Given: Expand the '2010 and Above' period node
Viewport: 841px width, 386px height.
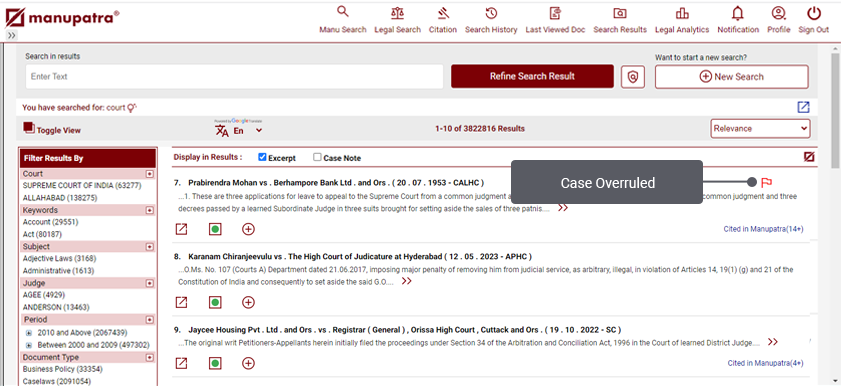Looking at the screenshot, I should [29, 332].
